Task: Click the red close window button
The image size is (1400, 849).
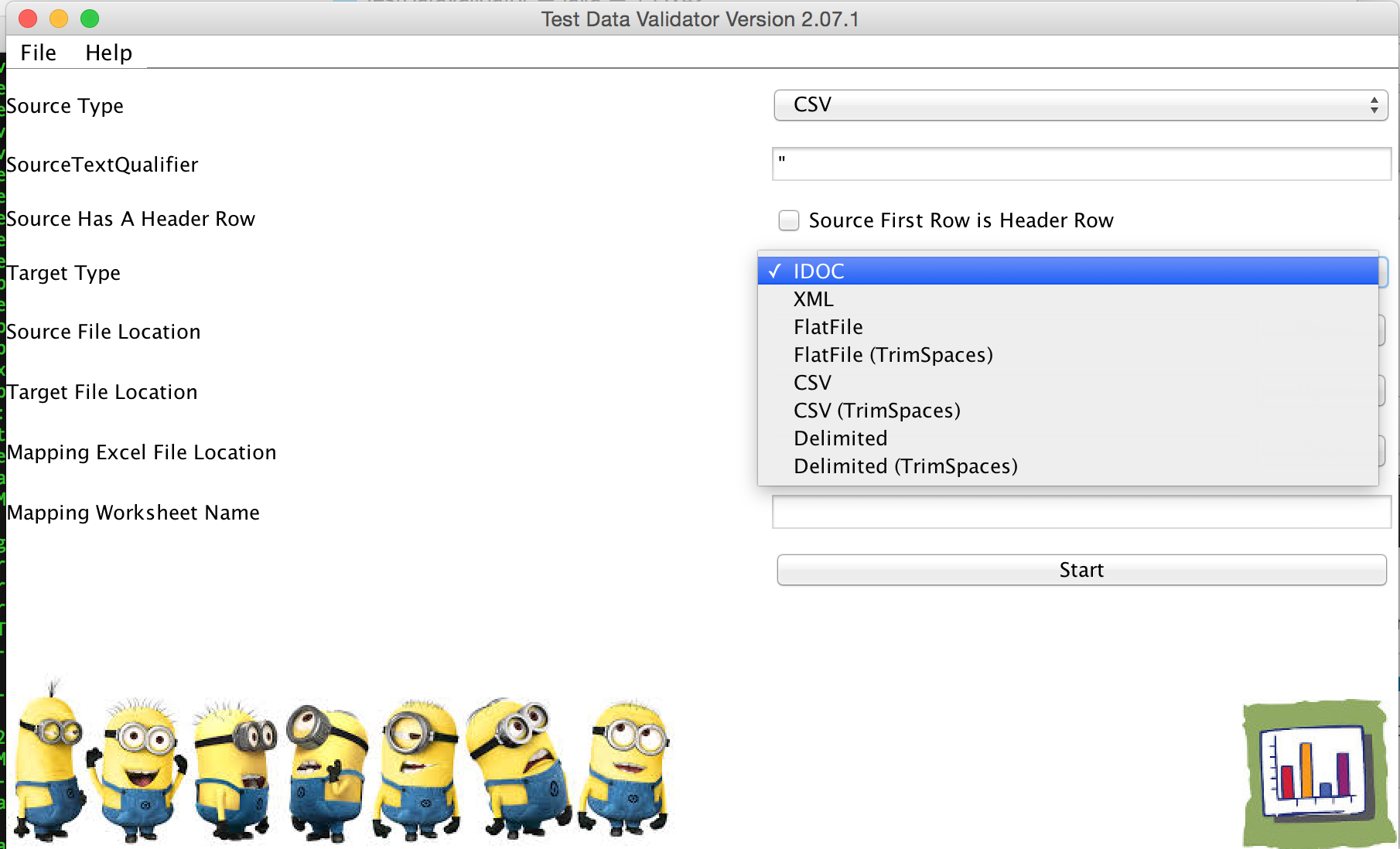Action: coord(28,19)
